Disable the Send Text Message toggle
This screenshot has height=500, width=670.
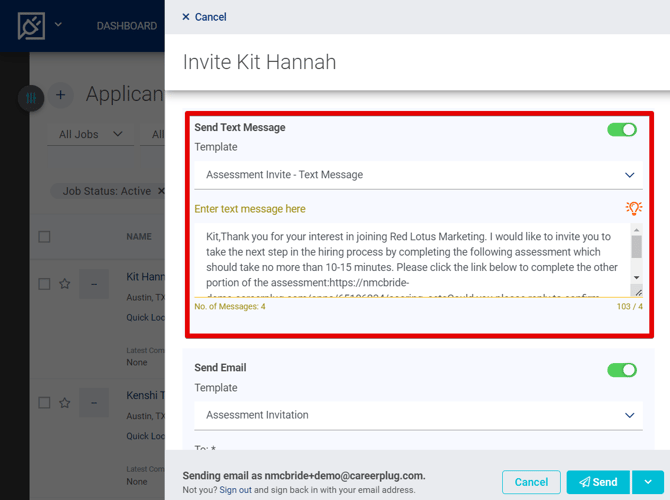[621, 130]
